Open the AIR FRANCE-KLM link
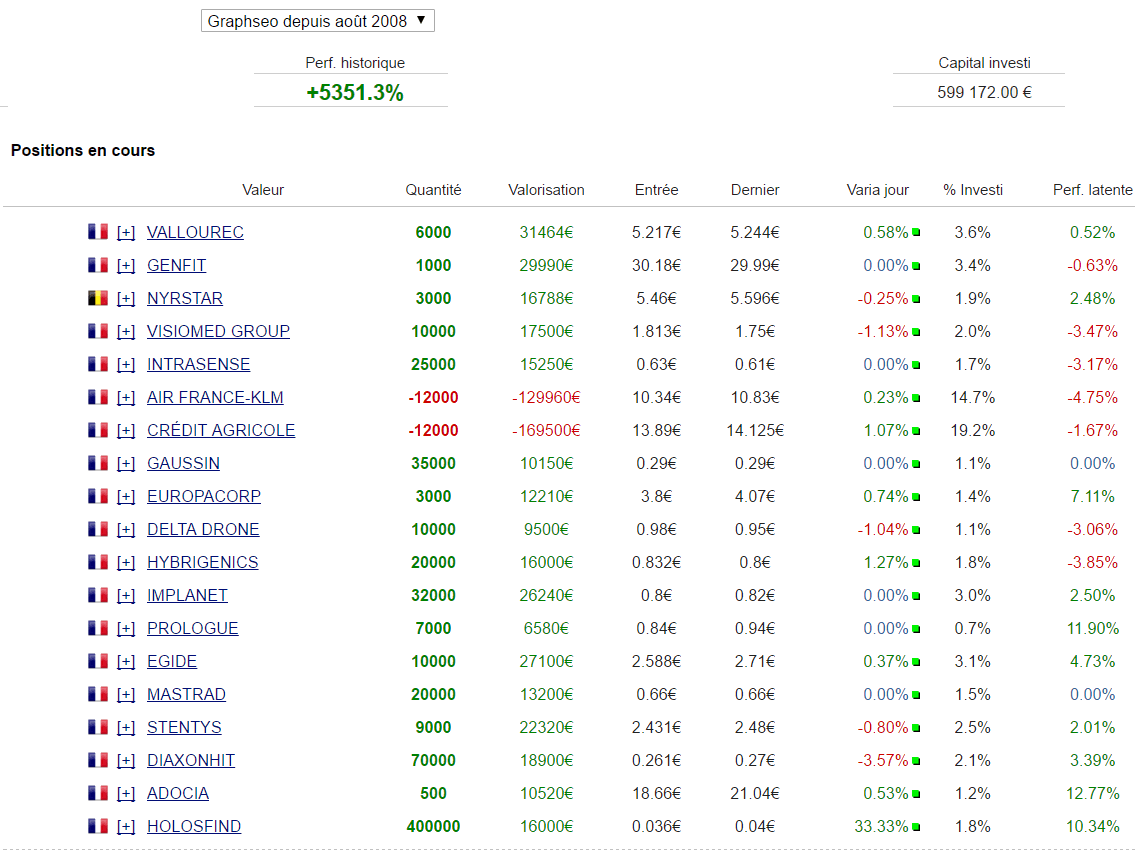This screenshot has width=1136, height=850. pos(215,398)
